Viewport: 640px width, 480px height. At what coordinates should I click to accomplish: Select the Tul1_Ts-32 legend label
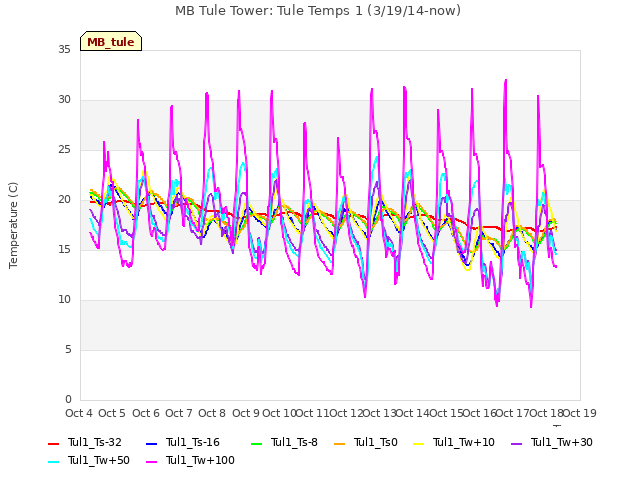[x=95, y=442]
